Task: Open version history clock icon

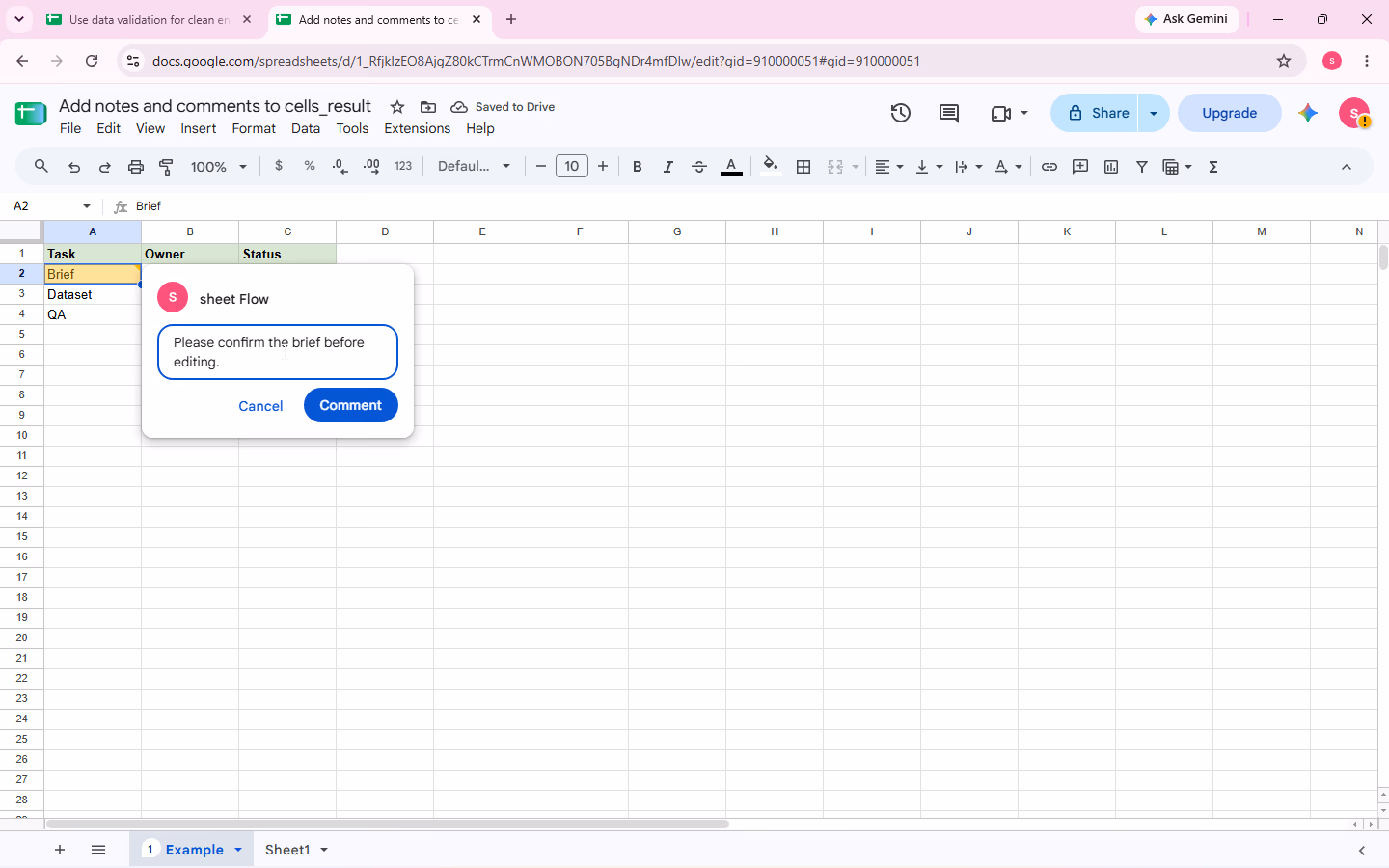Action: 901,113
